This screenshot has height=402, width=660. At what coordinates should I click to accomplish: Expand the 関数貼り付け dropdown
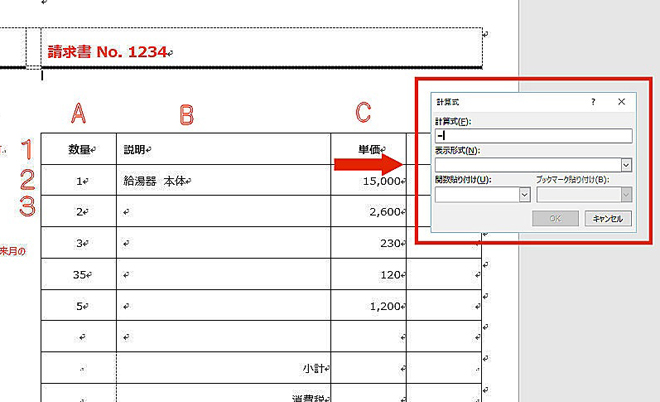point(523,195)
